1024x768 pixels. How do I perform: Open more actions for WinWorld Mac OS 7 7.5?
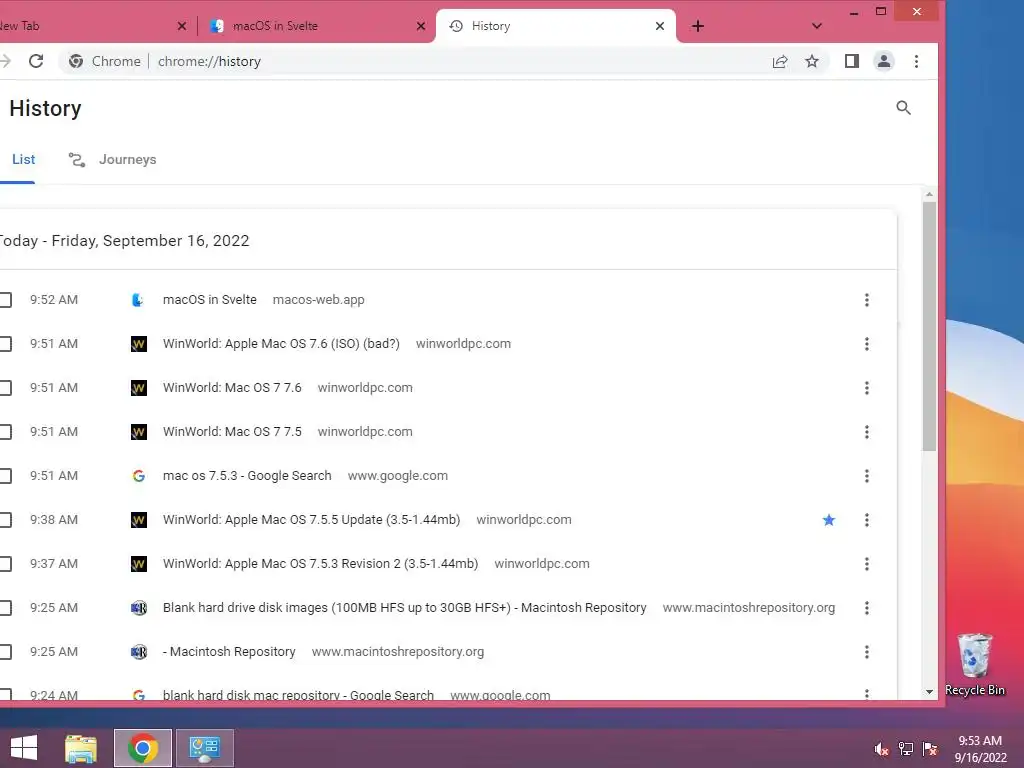click(867, 432)
